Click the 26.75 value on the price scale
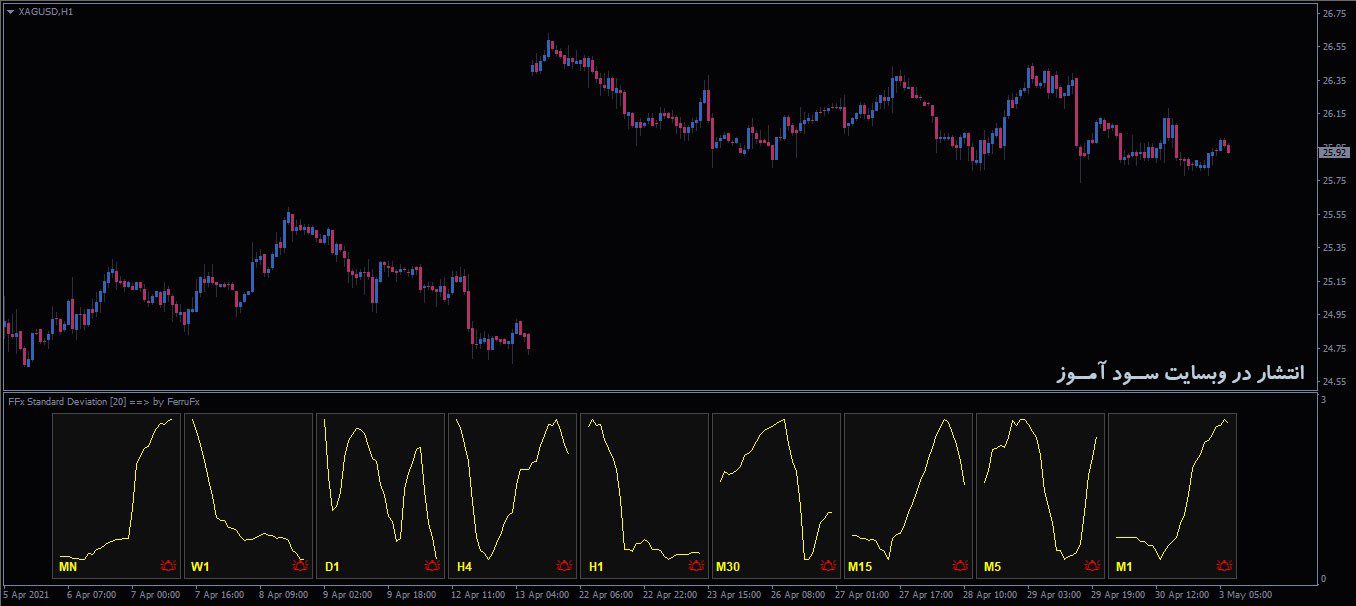This screenshot has width=1356, height=606. click(1336, 14)
